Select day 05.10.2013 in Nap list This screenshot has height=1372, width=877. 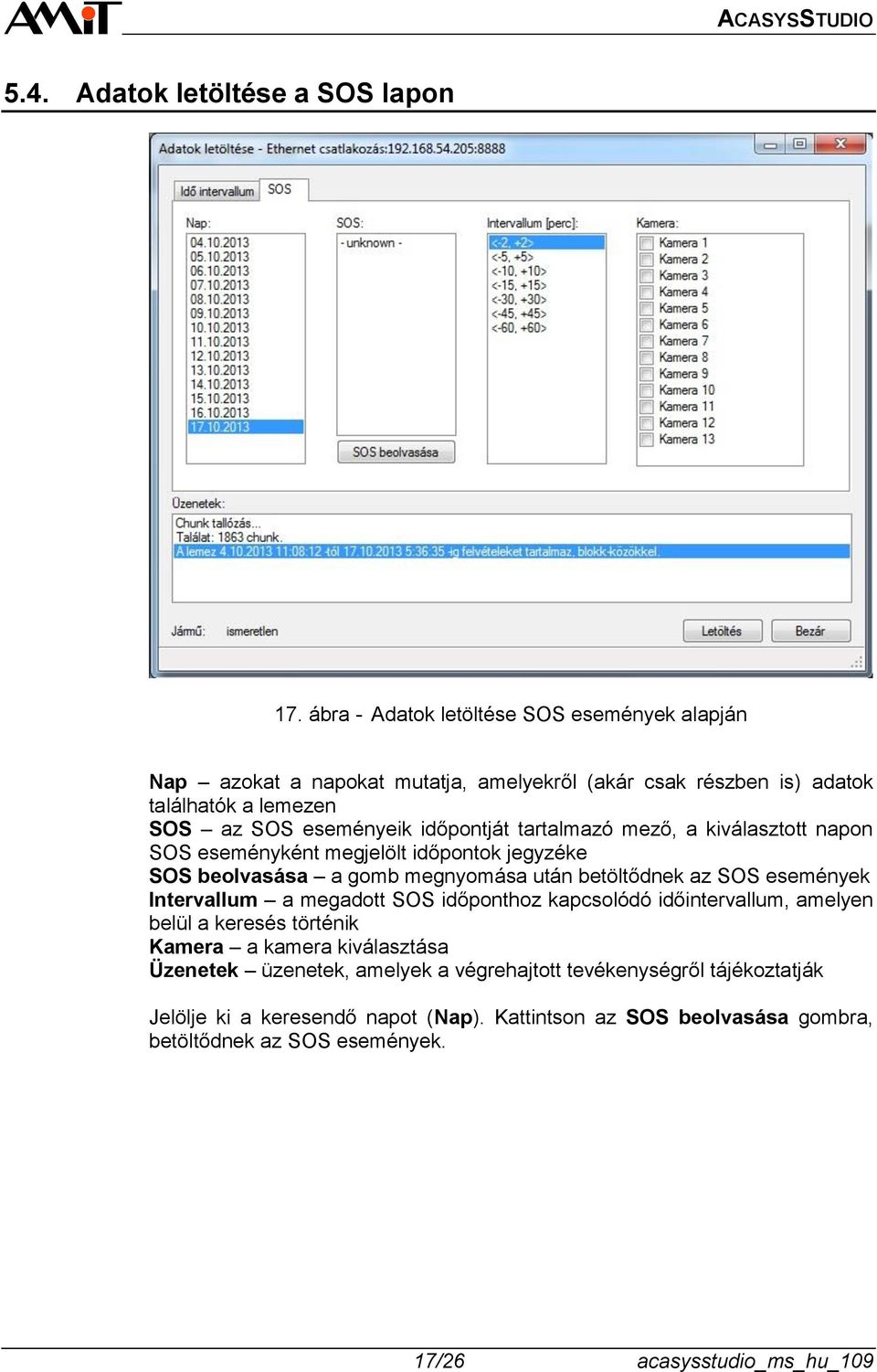(246, 257)
